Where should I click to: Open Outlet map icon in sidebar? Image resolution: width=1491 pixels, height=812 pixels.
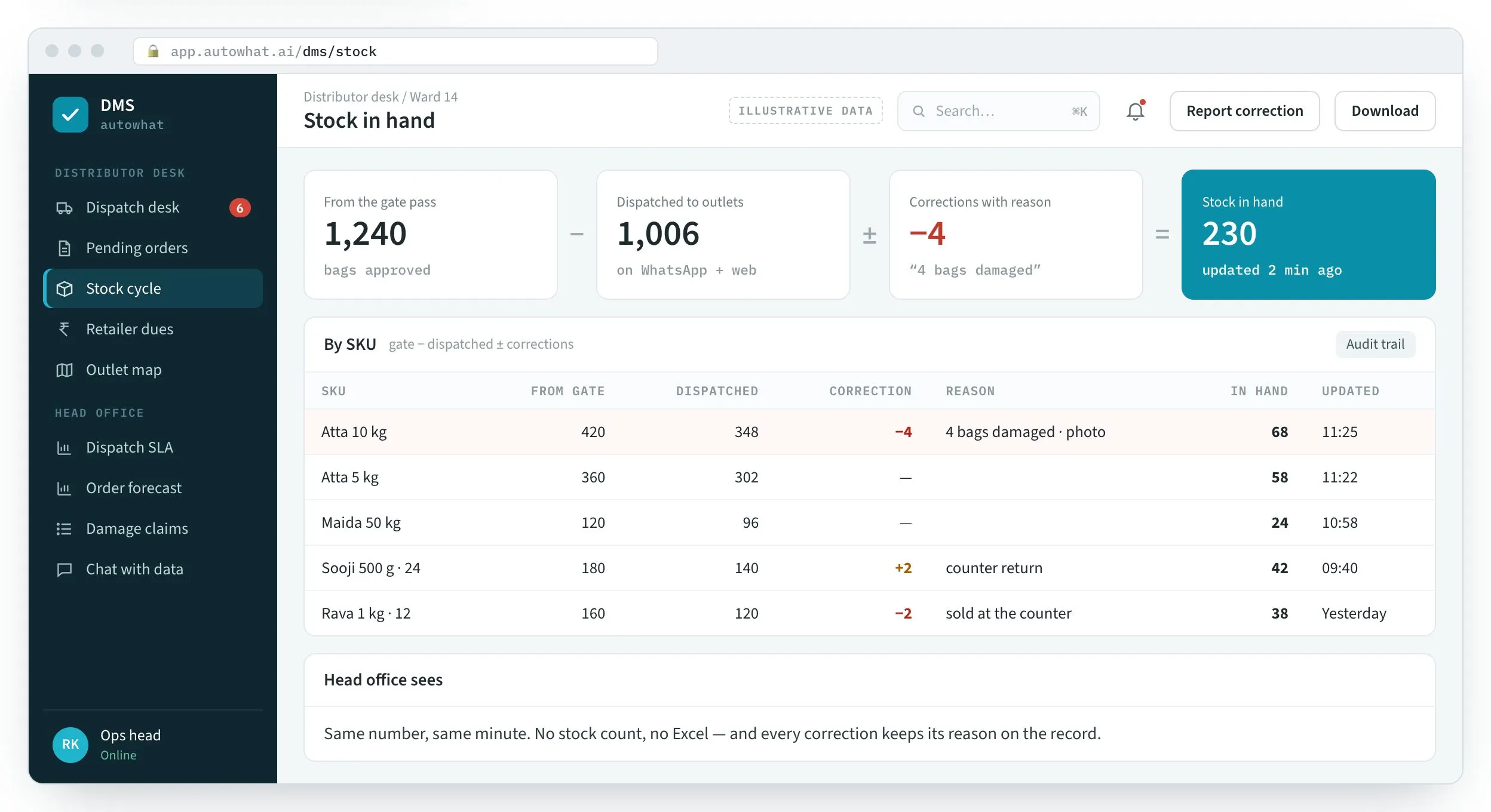pyautogui.click(x=64, y=370)
